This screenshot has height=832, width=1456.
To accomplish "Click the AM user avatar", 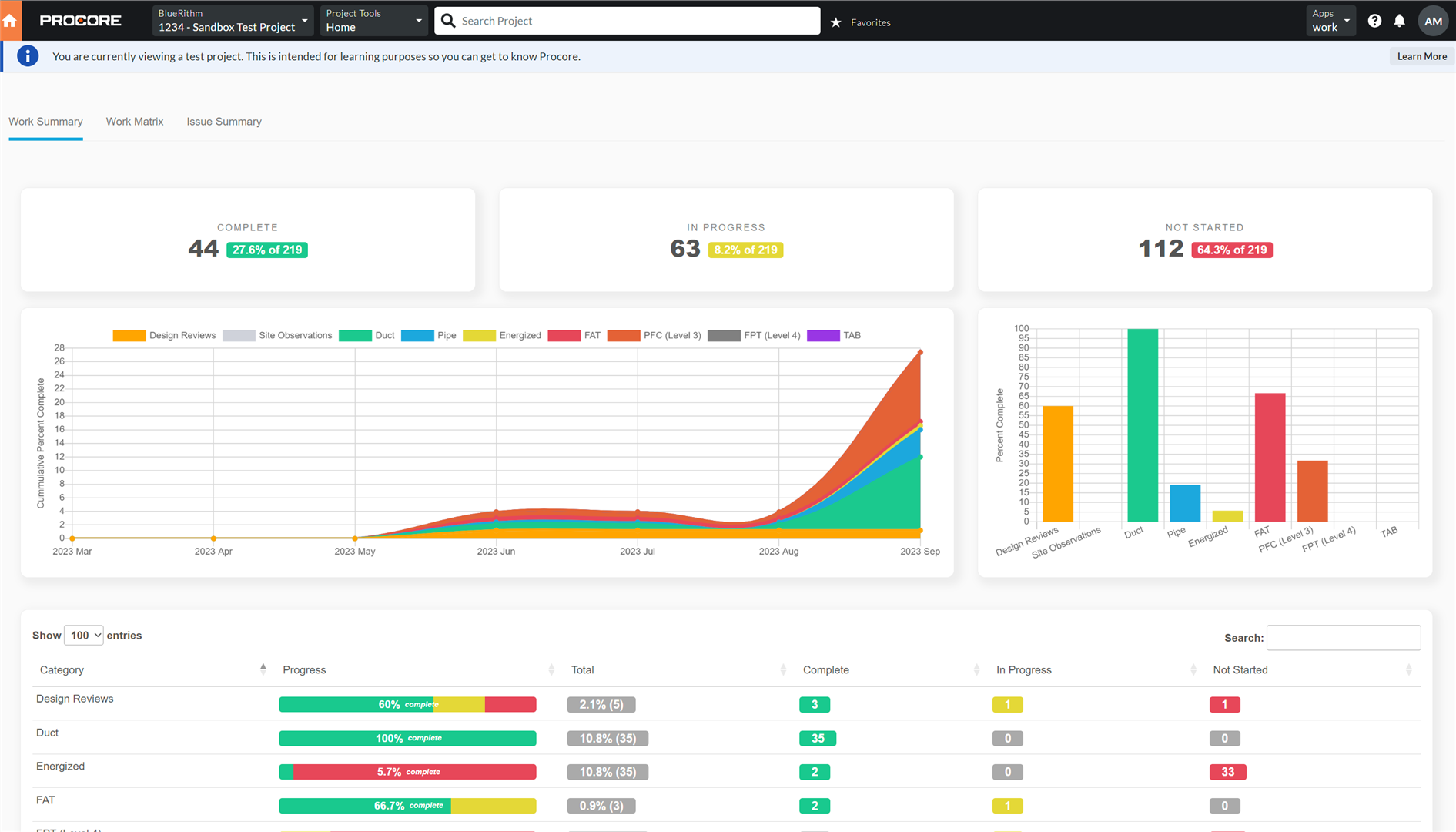I will point(1432,21).
